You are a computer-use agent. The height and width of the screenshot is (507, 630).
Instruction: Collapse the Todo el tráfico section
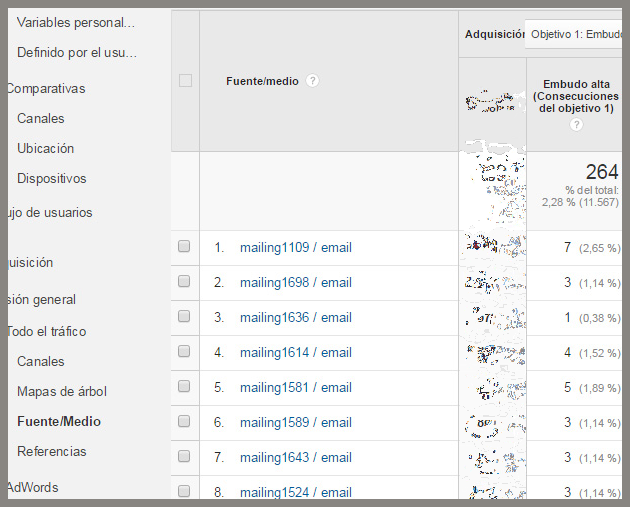click(x=46, y=331)
